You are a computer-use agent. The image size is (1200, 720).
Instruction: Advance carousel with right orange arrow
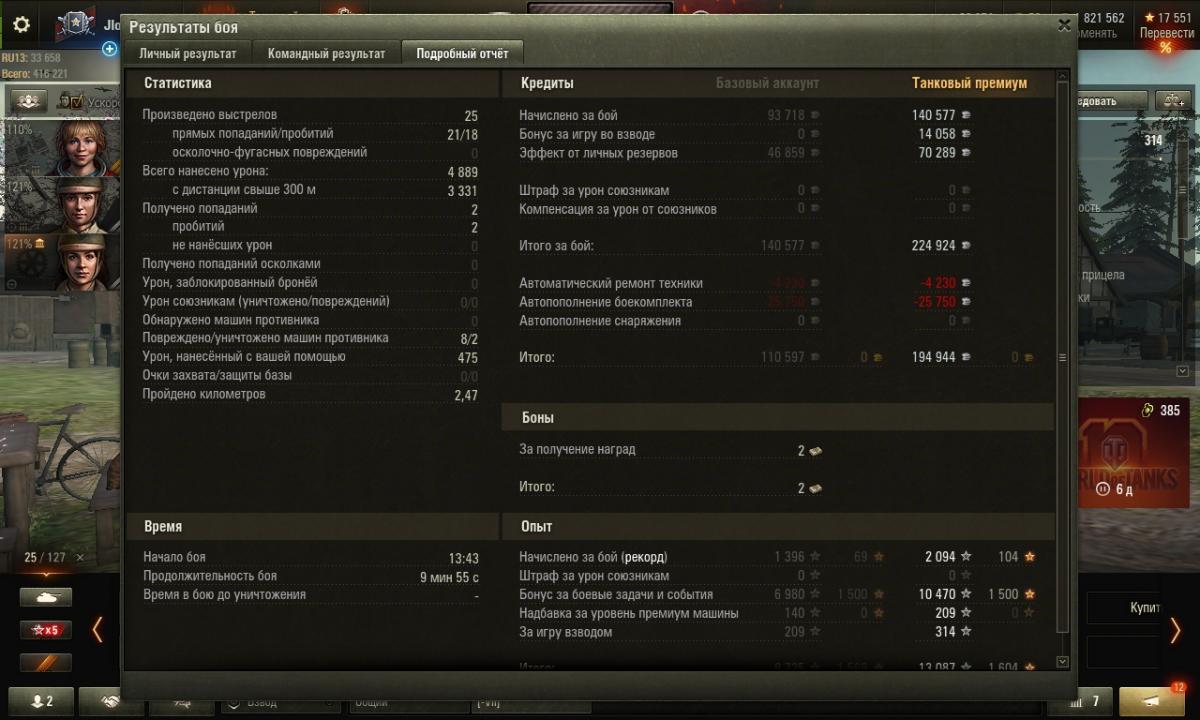pos(1176,629)
